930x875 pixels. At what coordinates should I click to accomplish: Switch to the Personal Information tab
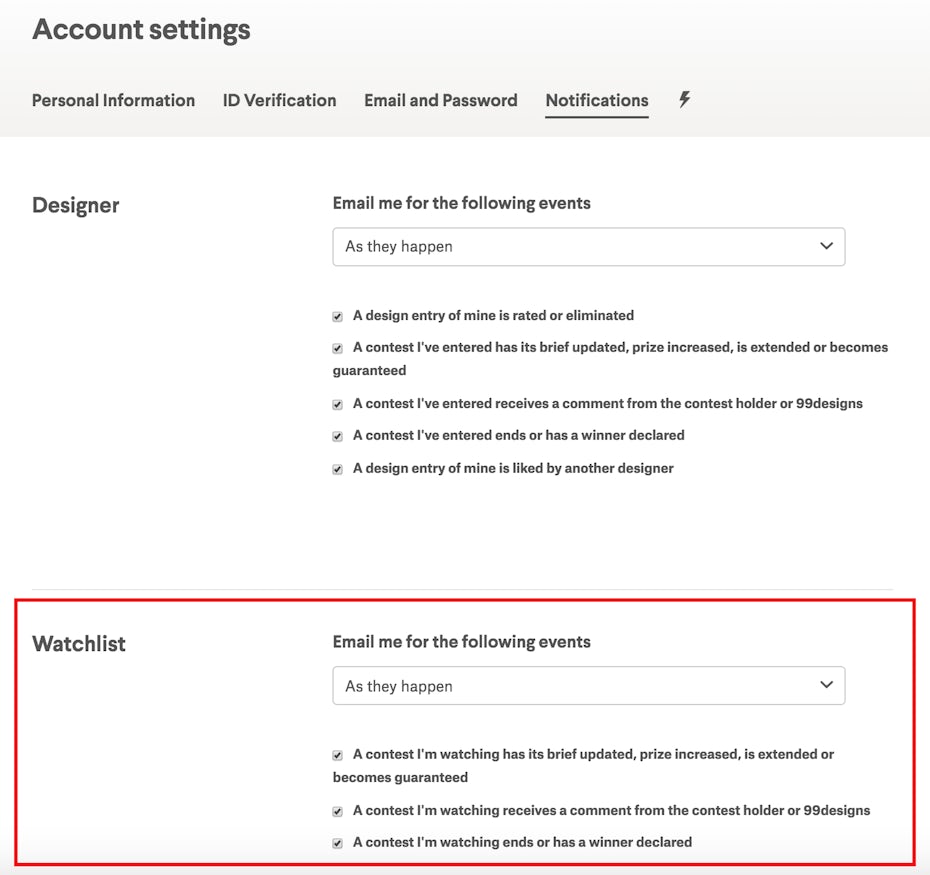coord(113,100)
